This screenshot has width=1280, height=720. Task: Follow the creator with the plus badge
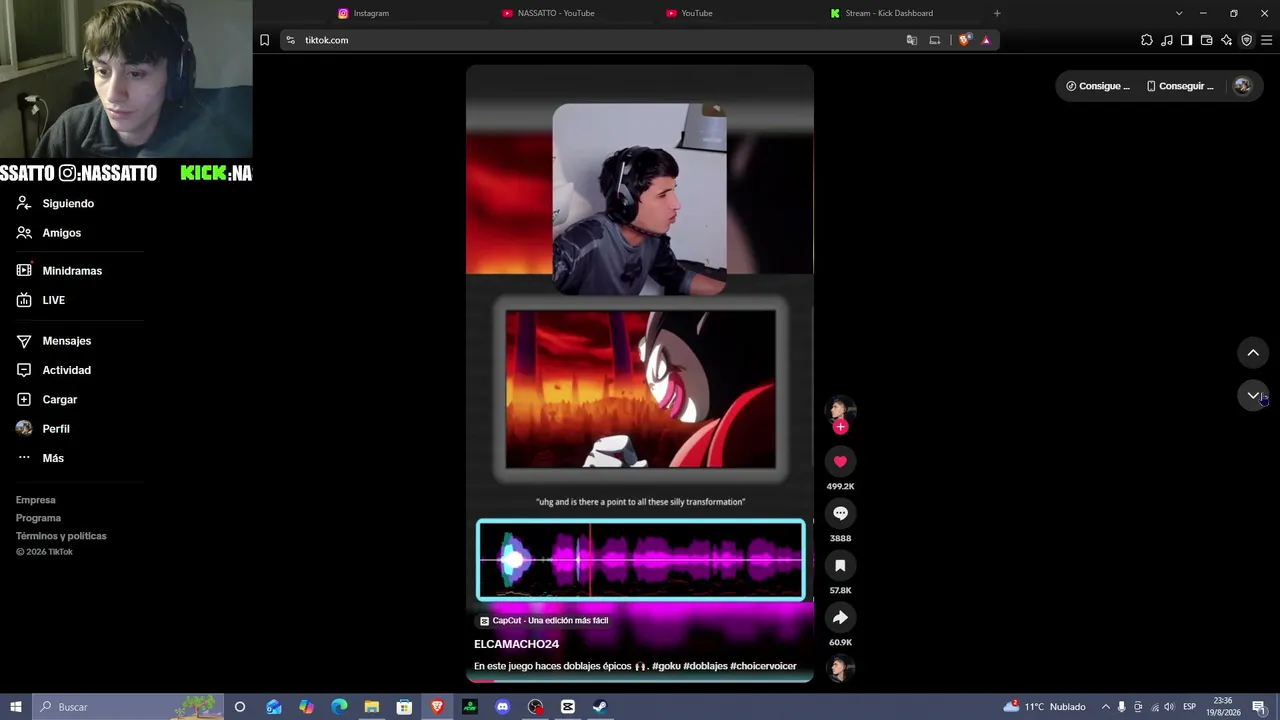[x=840, y=427]
